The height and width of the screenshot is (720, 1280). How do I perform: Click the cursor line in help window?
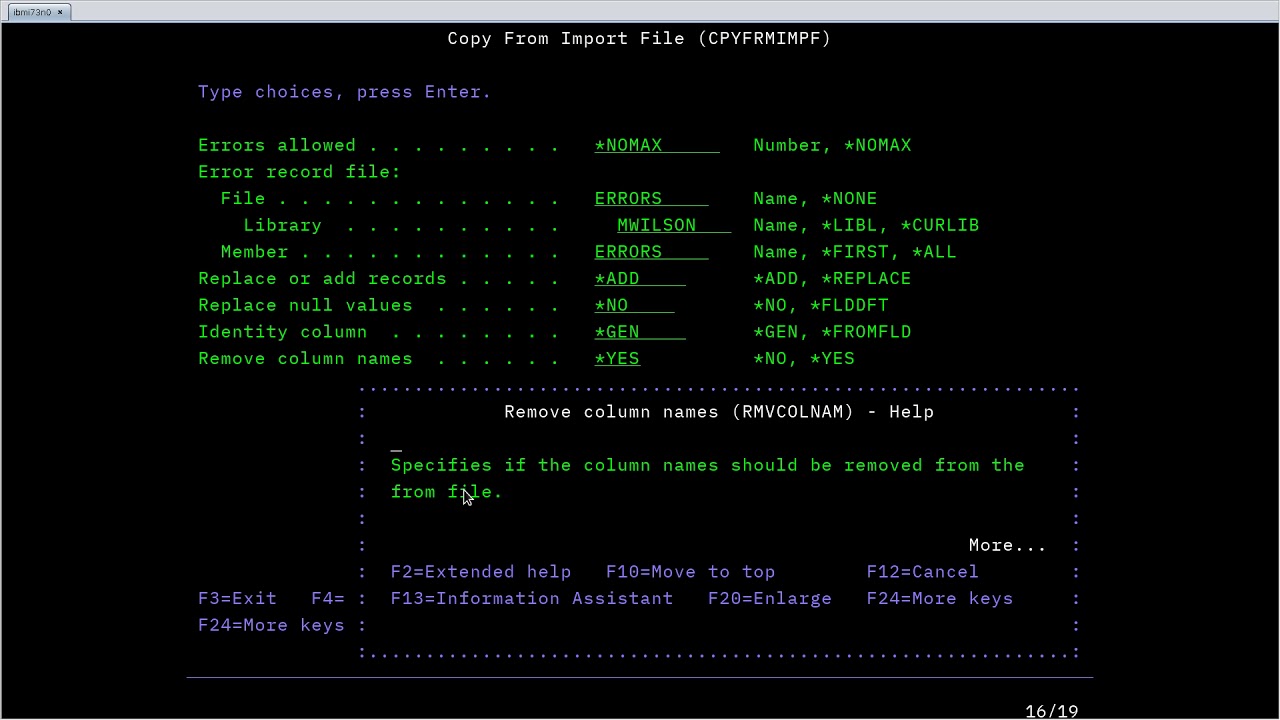click(396, 451)
